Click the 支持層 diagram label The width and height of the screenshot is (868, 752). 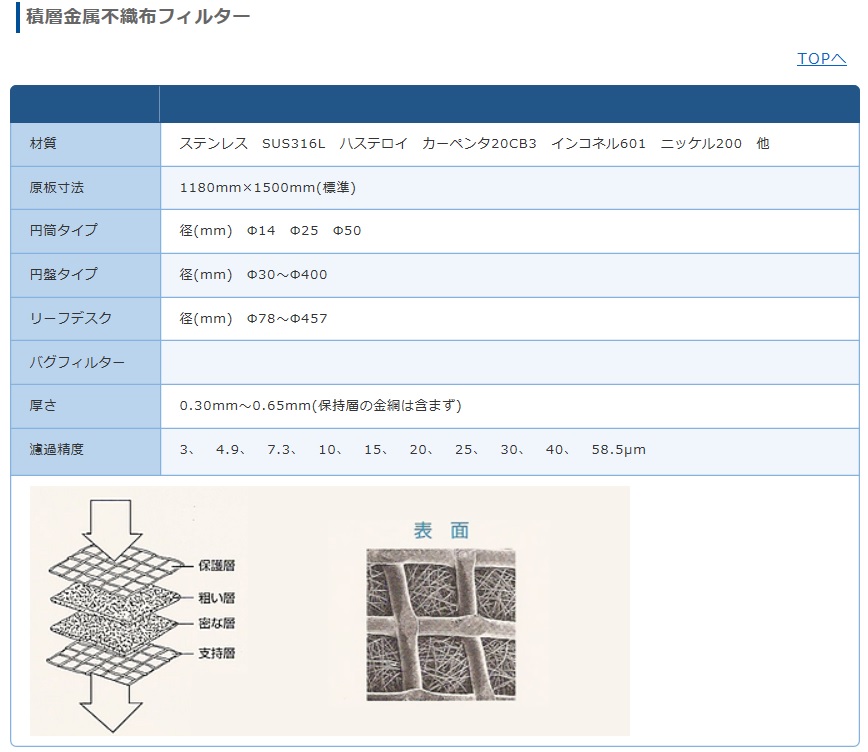(216, 653)
